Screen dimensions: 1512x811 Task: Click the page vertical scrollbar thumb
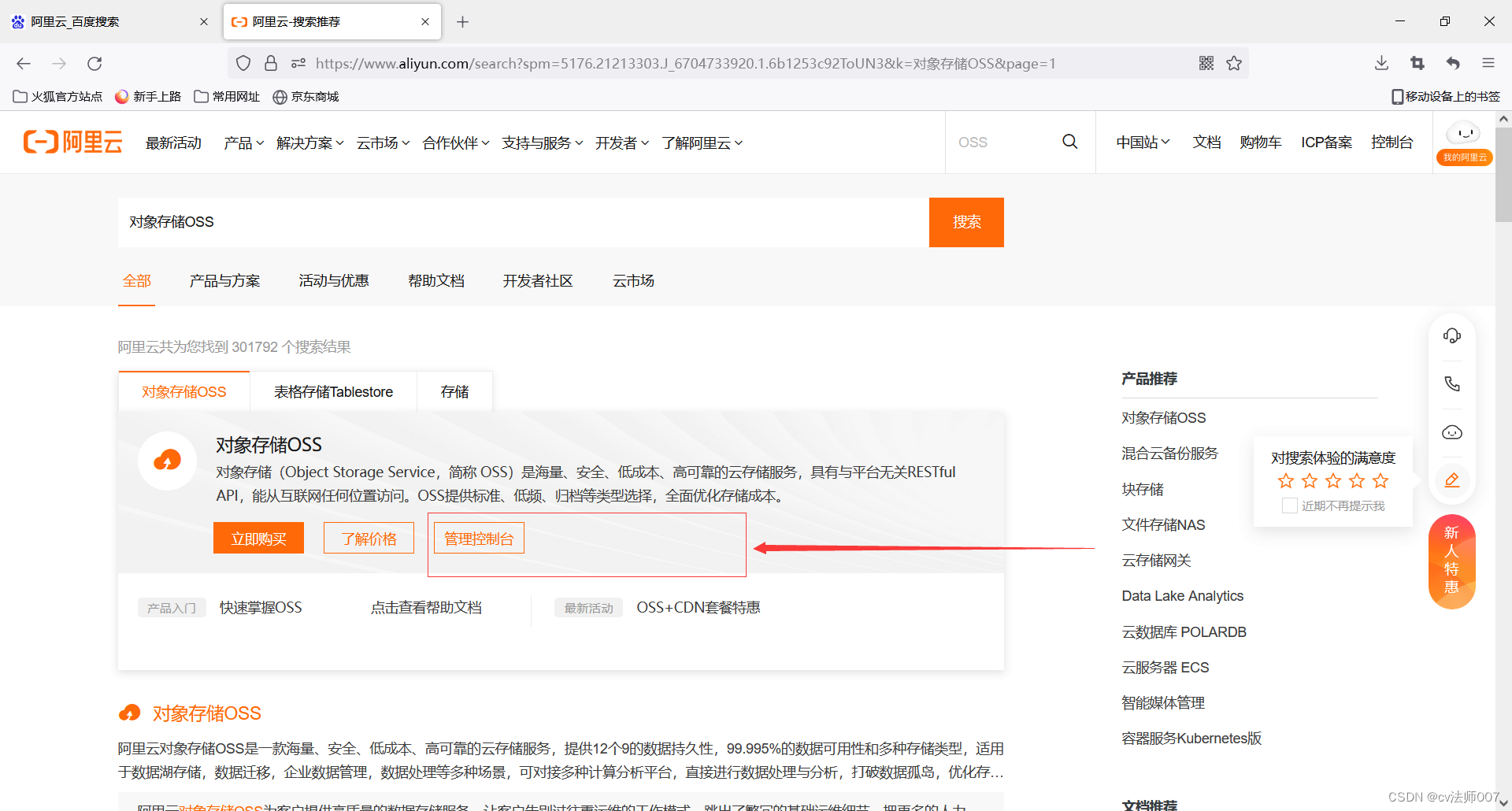pos(1503,175)
